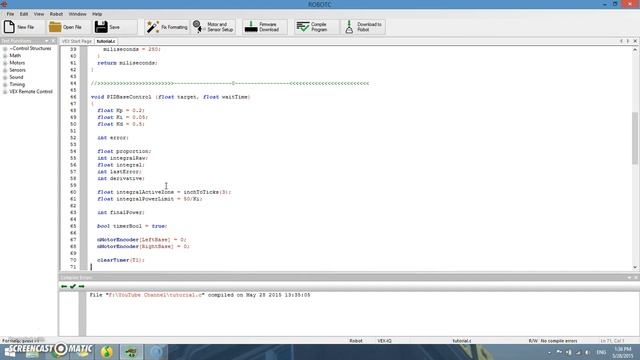Viewport: 640px width, 360px height.
Task: Open Motor and Sensor Setup
Action: (213, 27)
